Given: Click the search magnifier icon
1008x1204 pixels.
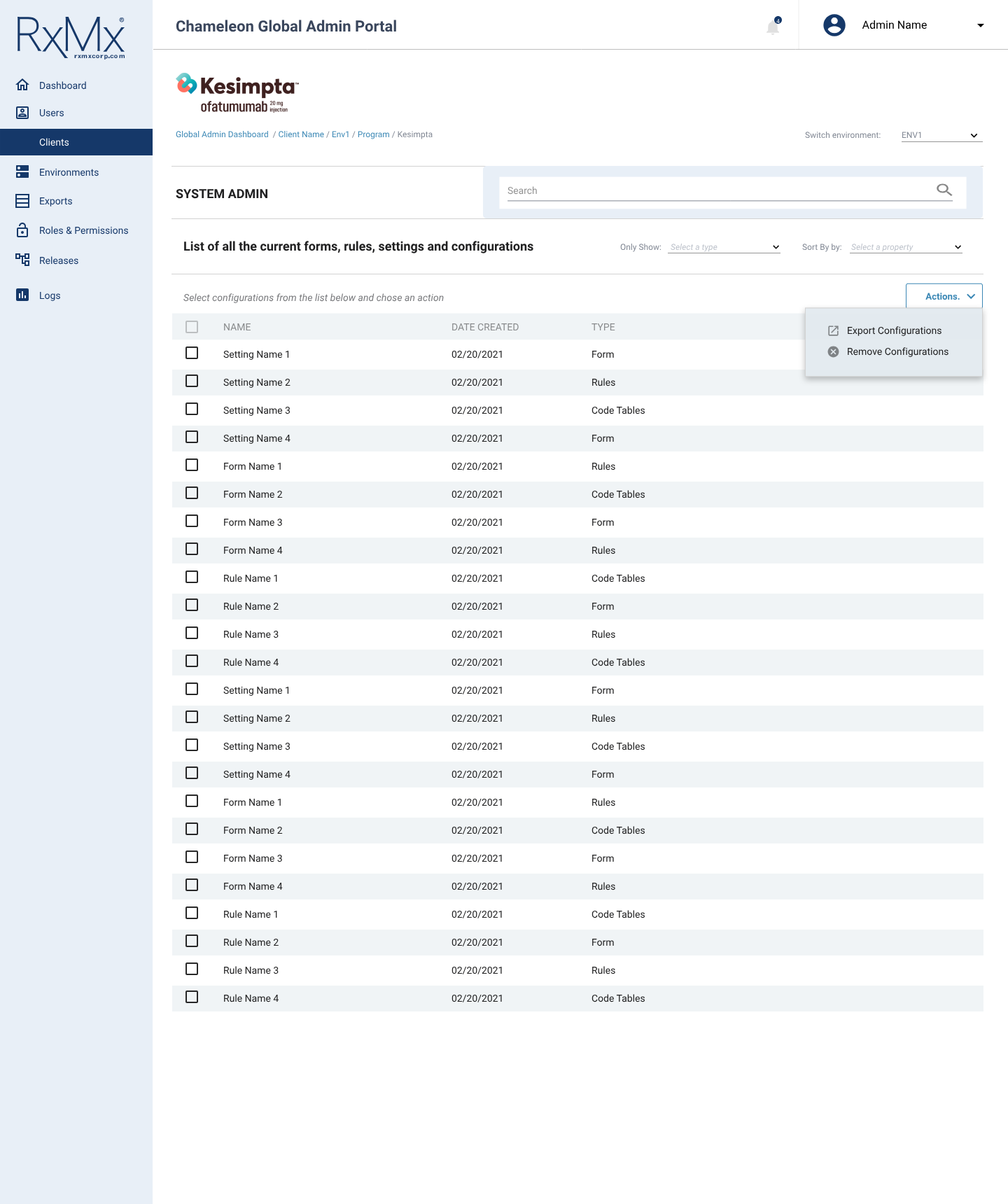Looking at the screenshot, I should coord(944,190).
